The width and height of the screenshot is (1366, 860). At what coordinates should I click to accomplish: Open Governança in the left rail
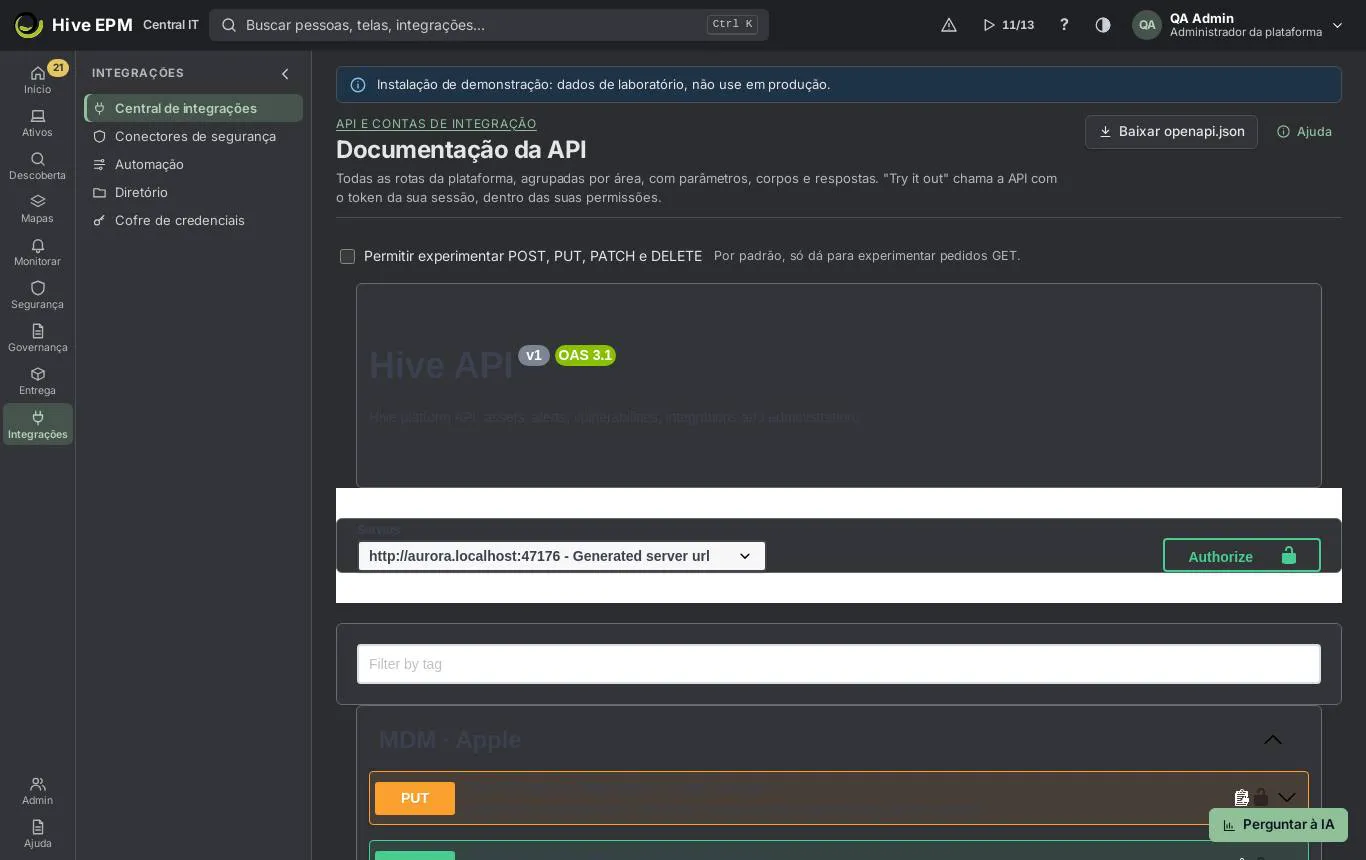pos(37,338)
